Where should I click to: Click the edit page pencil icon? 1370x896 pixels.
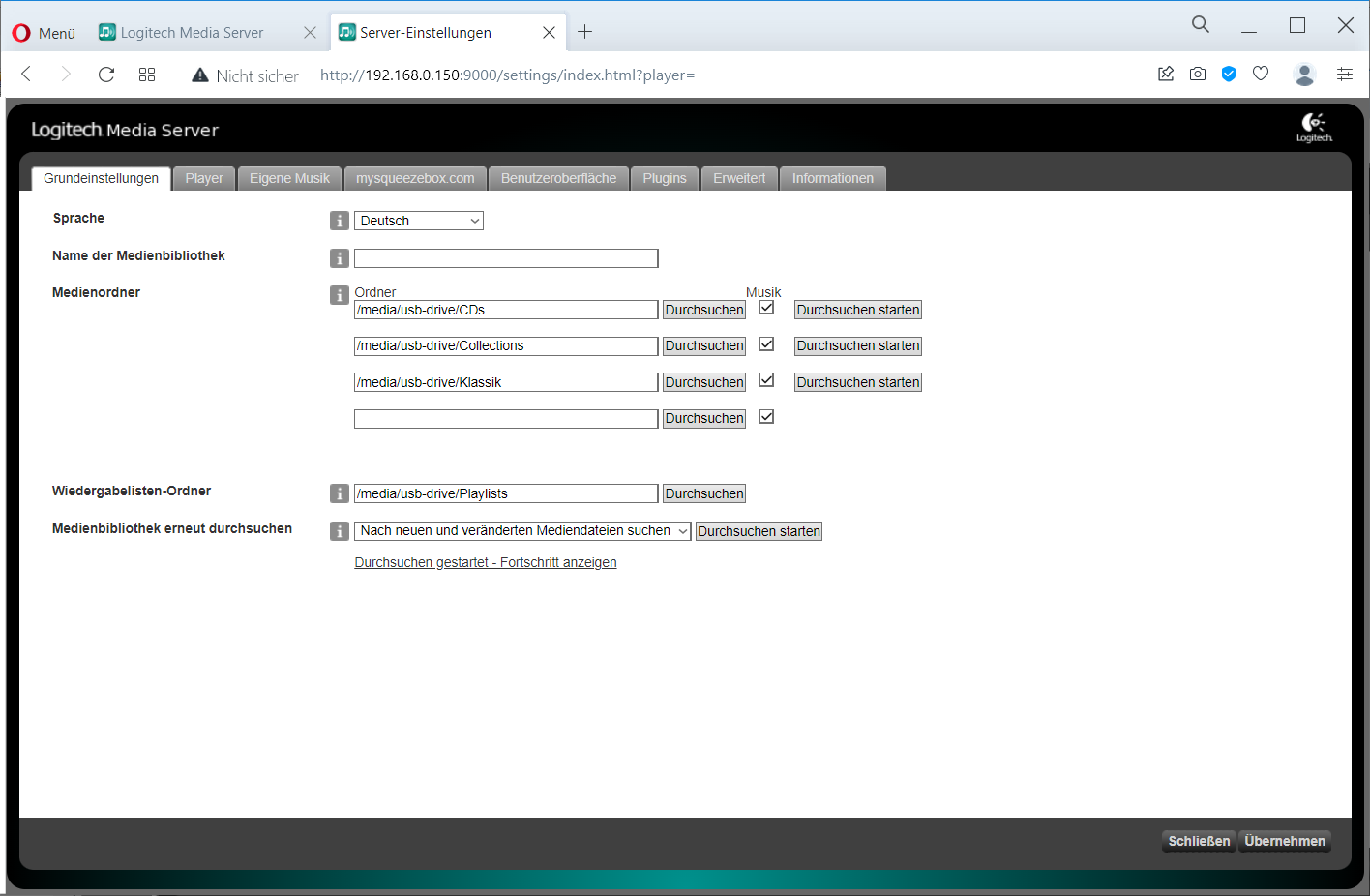pyautogui.click(x=1166, y=74)
